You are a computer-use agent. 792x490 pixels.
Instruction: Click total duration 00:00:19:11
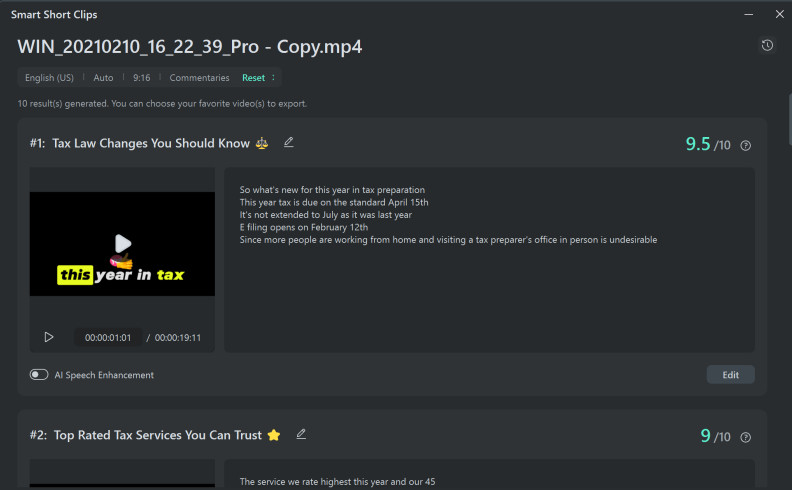[x=177, y=337]
